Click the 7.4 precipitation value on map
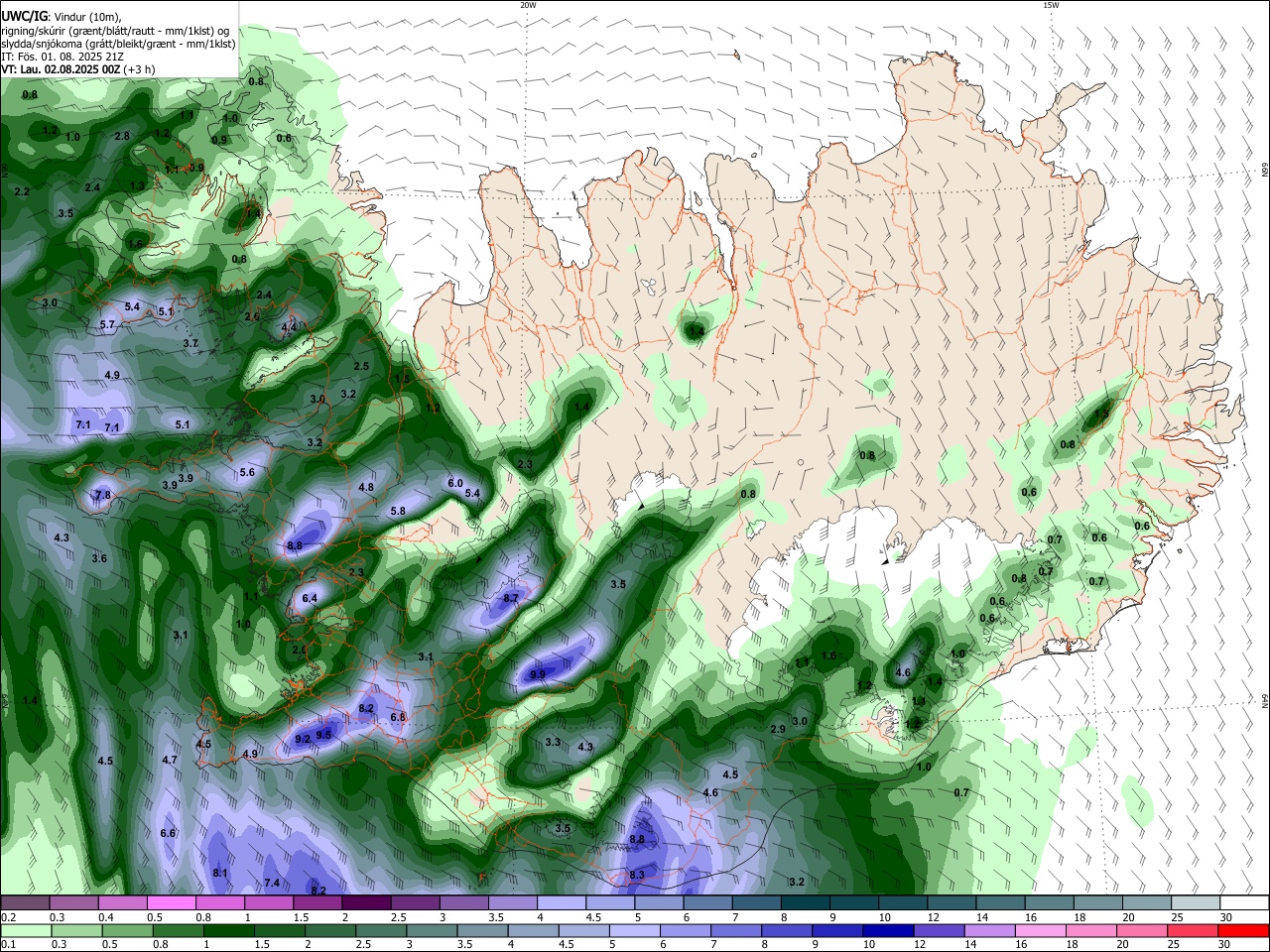 (272, 883)
